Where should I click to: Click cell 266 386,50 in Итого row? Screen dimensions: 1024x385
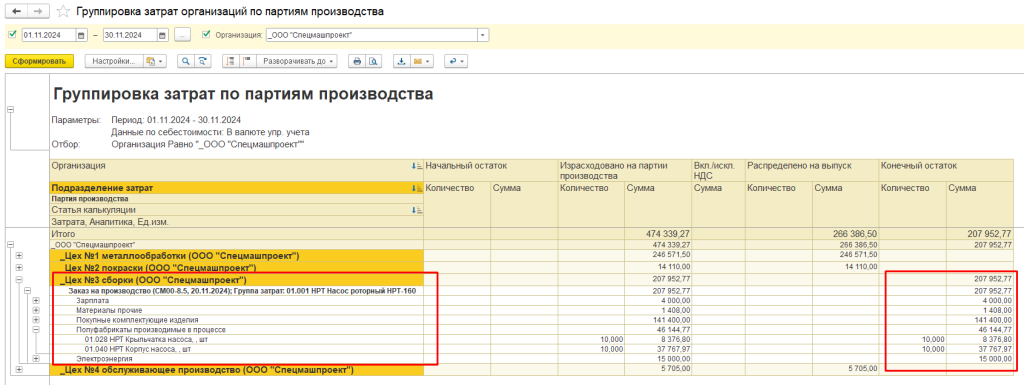(x=845, y=233)
